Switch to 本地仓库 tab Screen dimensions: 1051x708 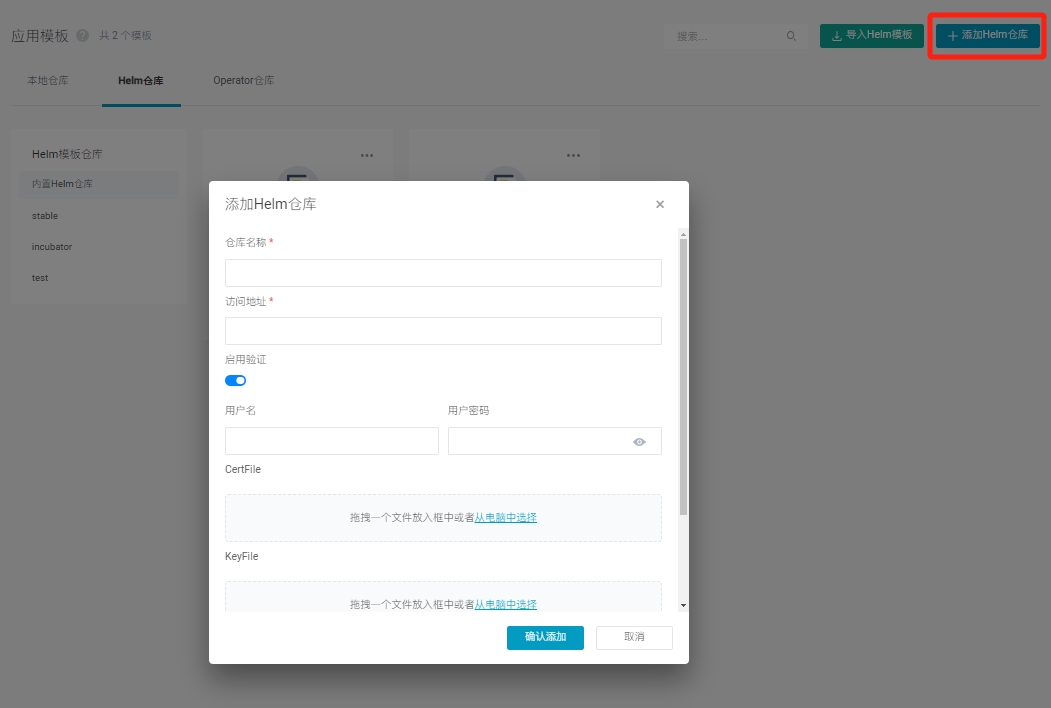[48, 80]
